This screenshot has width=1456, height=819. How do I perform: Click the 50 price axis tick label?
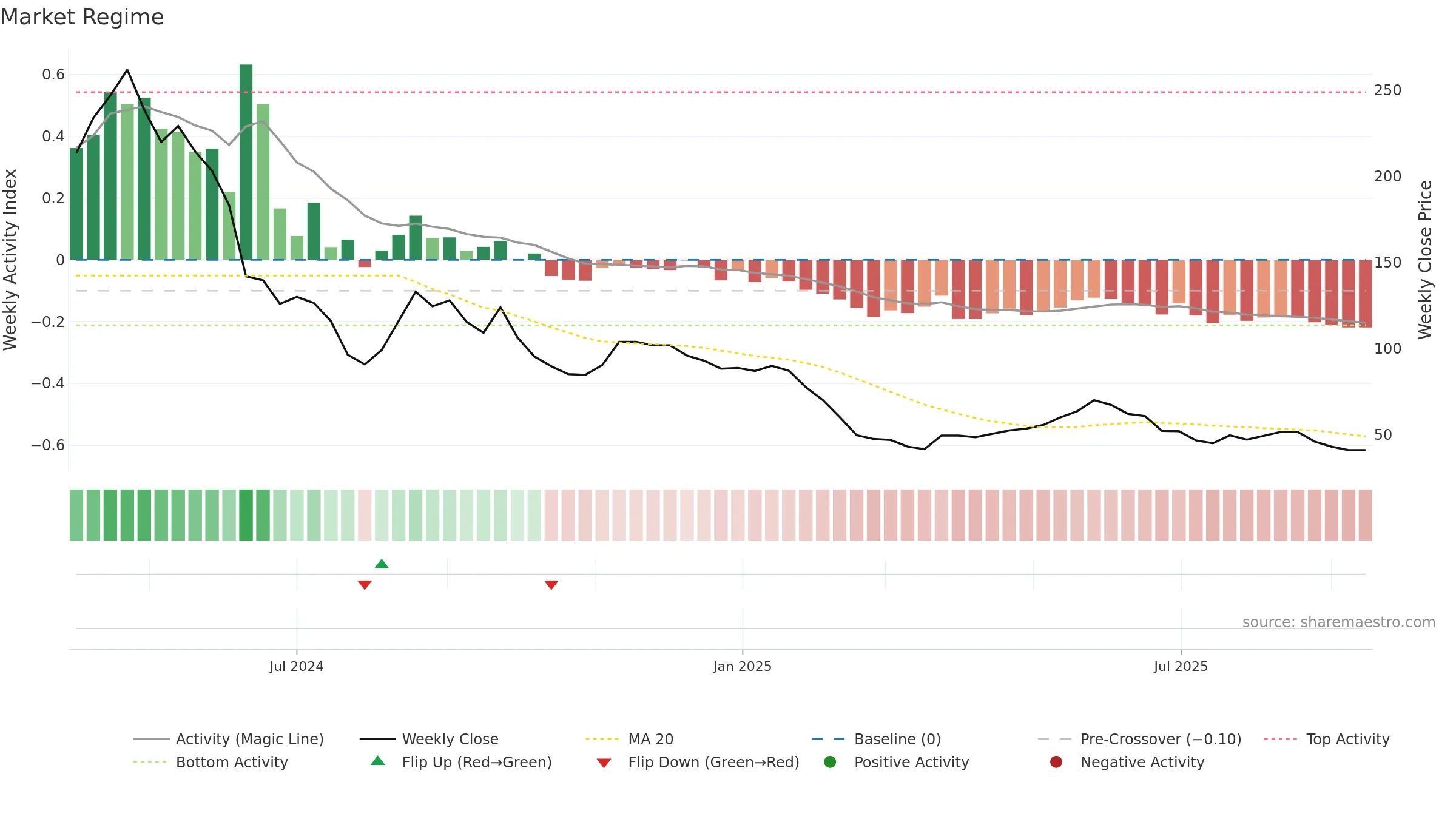pyautogui.click(x=1383, y=435)
